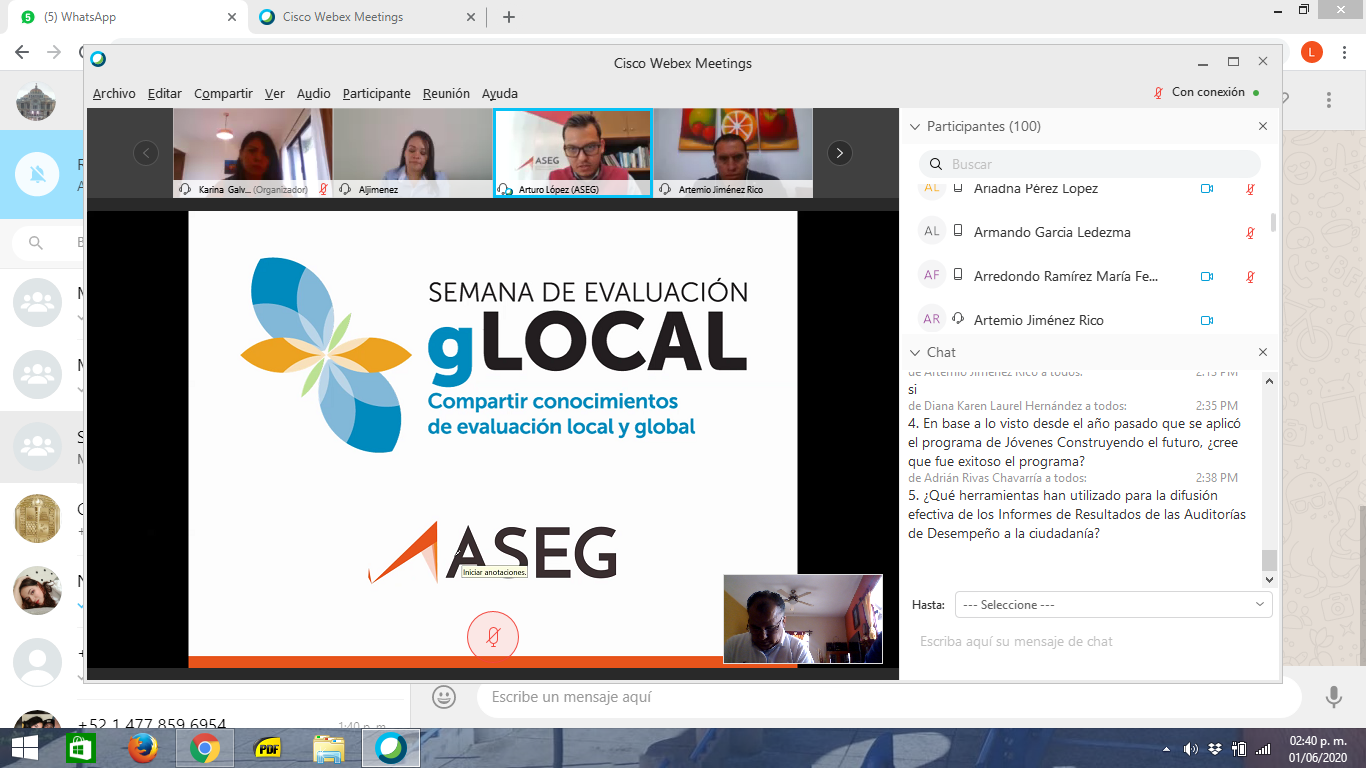Click the Buscar participant search field
Viewport: 1366px width, 768px height.
(1090, 164)
